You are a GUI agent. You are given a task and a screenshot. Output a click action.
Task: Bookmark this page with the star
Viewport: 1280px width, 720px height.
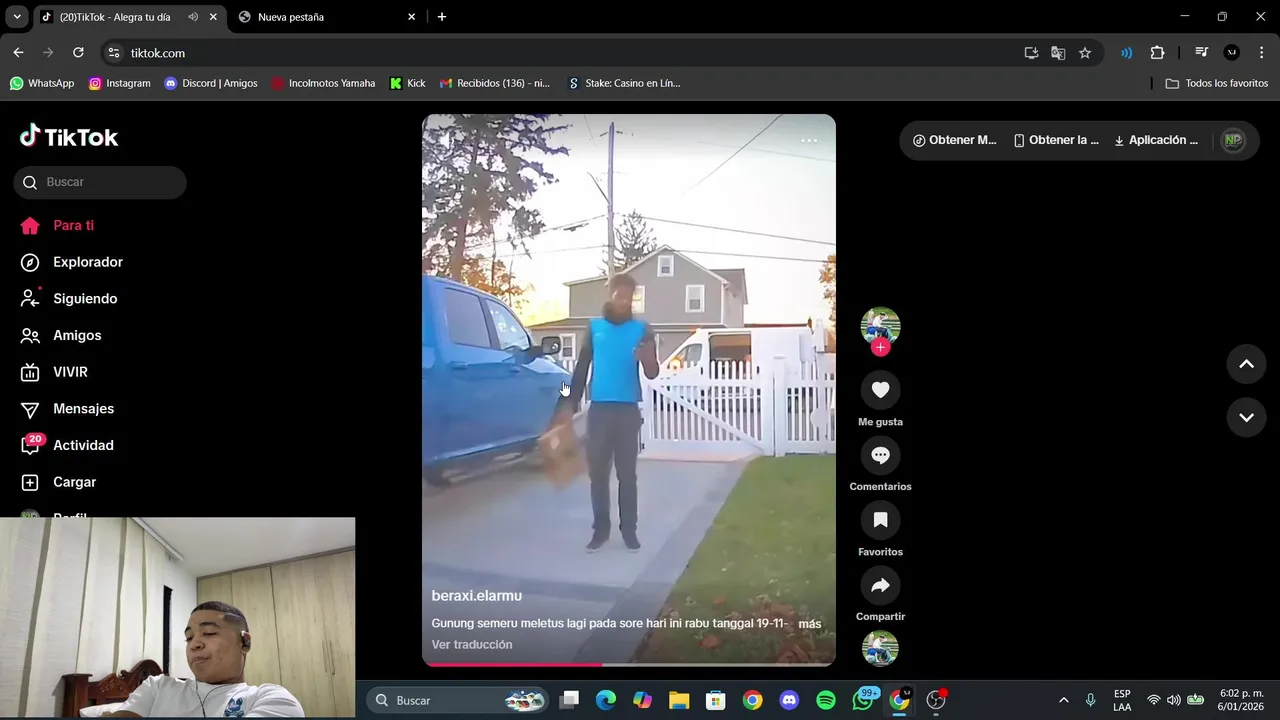click(1085, 53)
